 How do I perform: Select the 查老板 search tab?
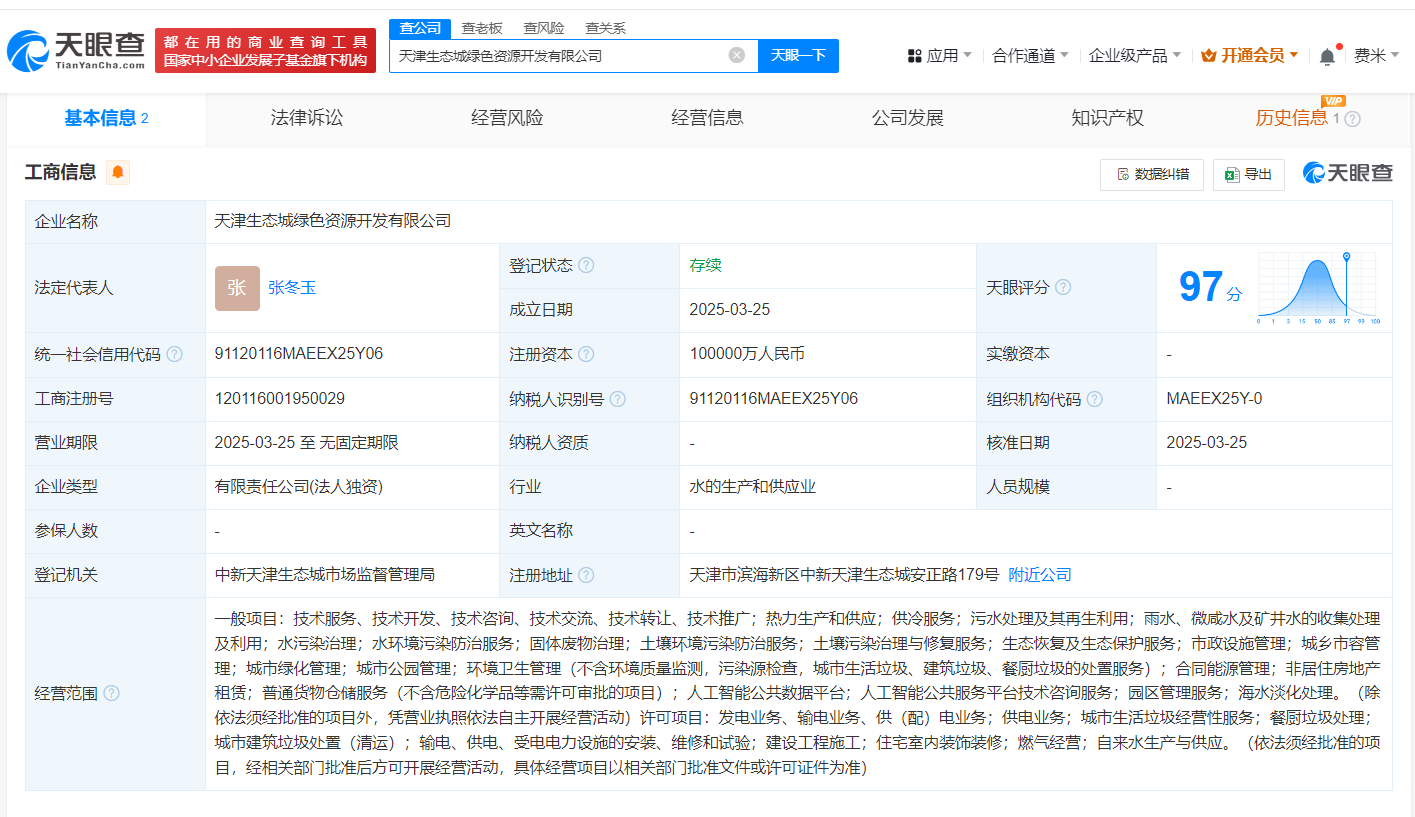click(482, 28)
